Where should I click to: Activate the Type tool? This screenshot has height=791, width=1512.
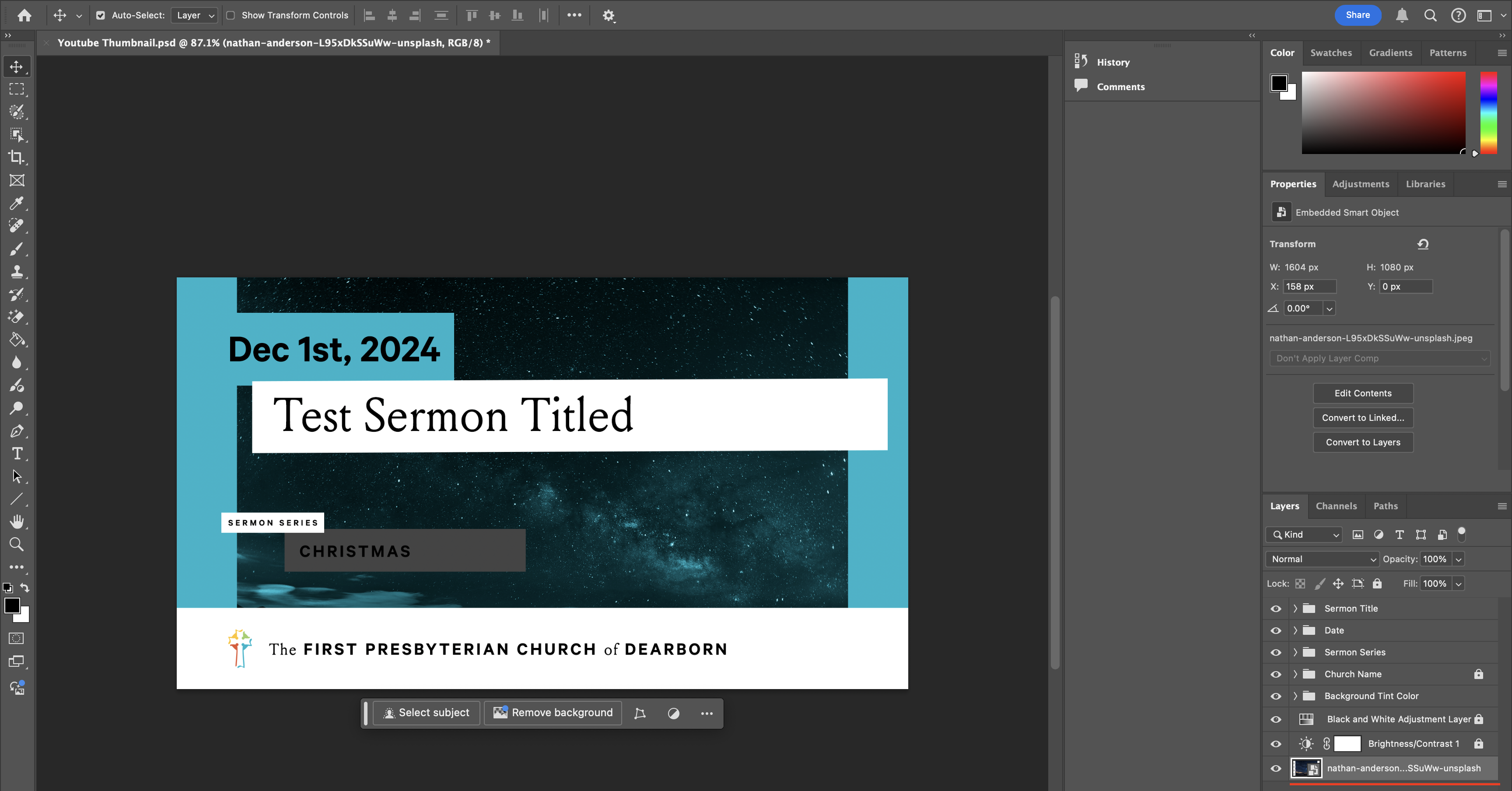click(17, 454)
